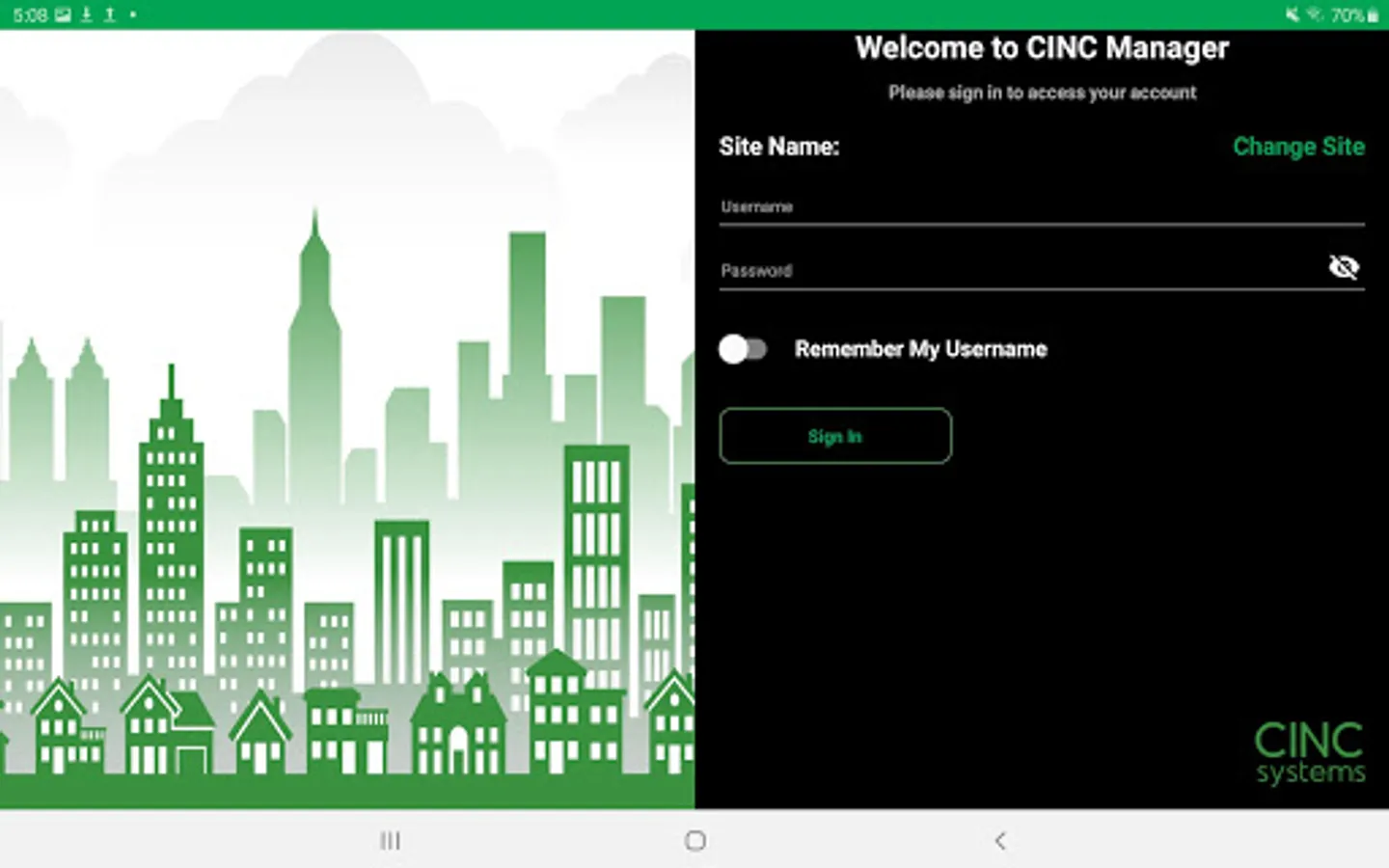The height and width of the screenshot is (868, 1389).
Task: Tap the Android home navigation icon
Action: 694,841
